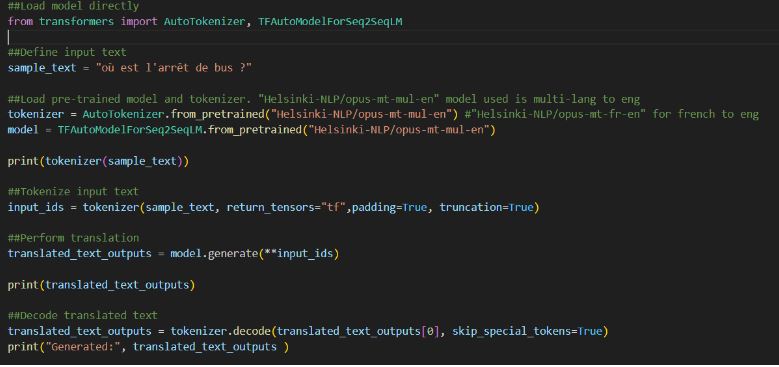Click the 'transformers' module name
The image size is (779, 367).
[77, 22]
